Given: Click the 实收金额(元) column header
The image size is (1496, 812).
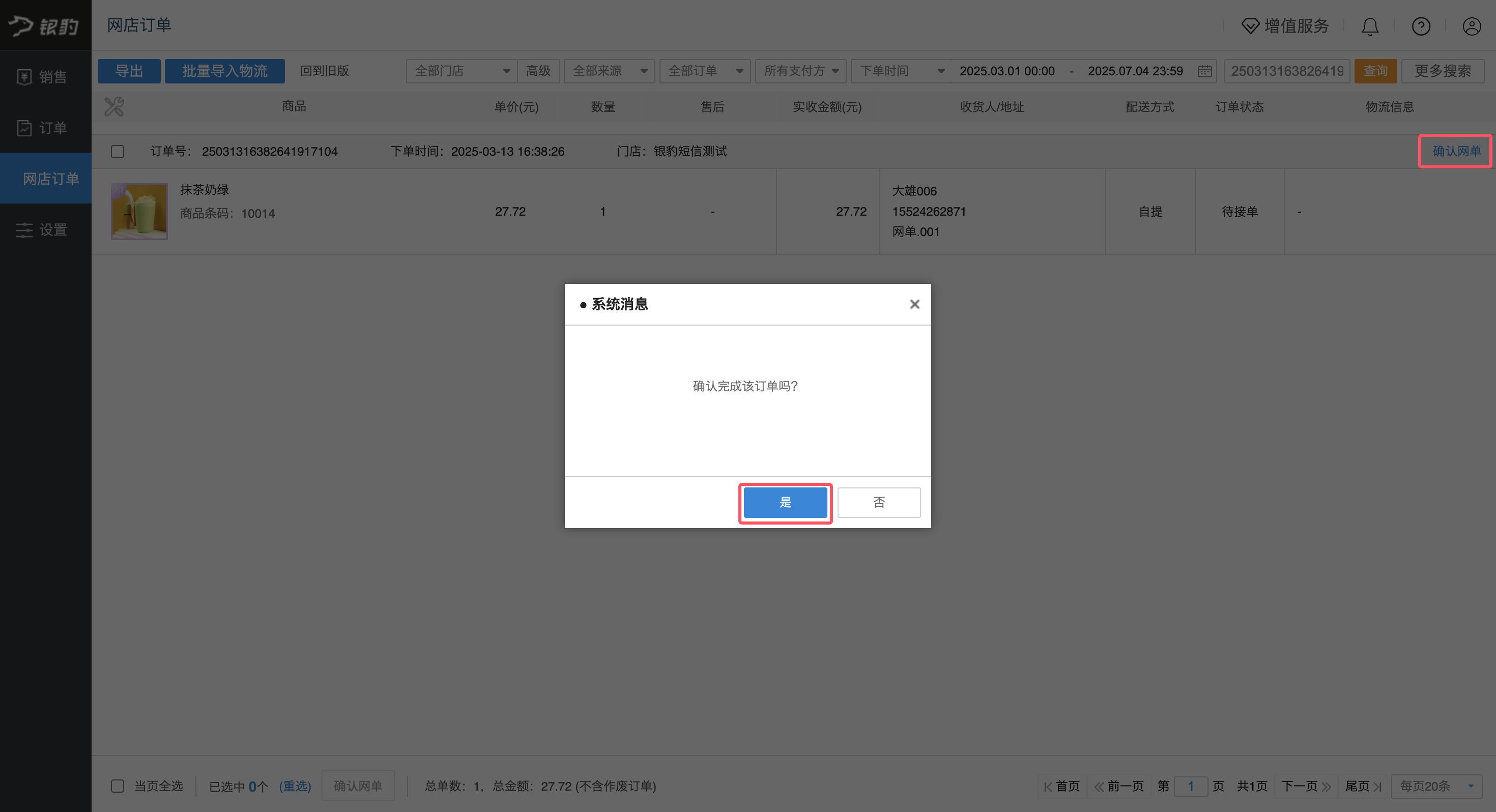Looking at the screenshot, I should 827,107.
